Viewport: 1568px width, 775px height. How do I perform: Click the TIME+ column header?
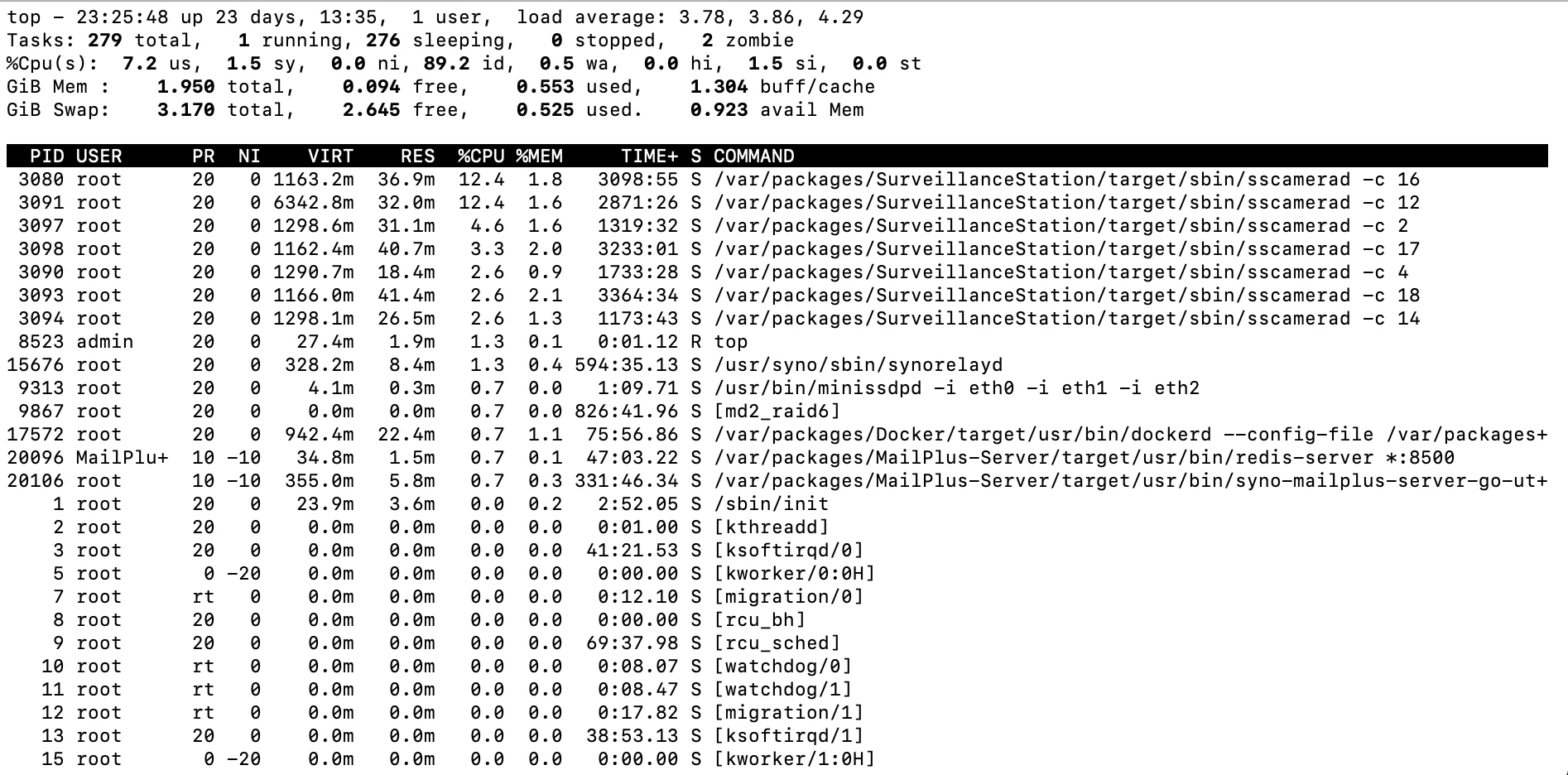coord(650,156)
